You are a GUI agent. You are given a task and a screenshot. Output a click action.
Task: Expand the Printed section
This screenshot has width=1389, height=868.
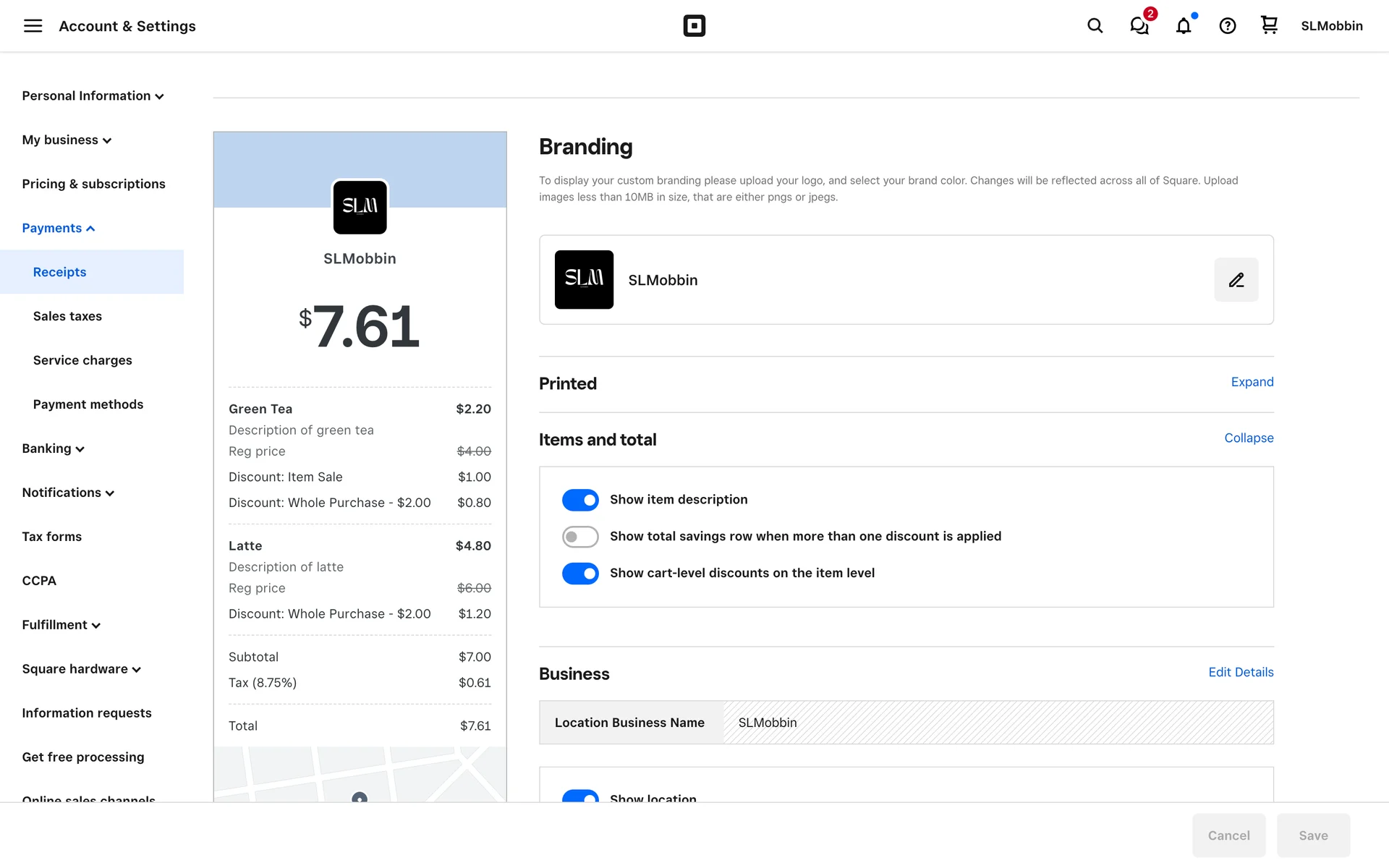[x=1252, y=382]
